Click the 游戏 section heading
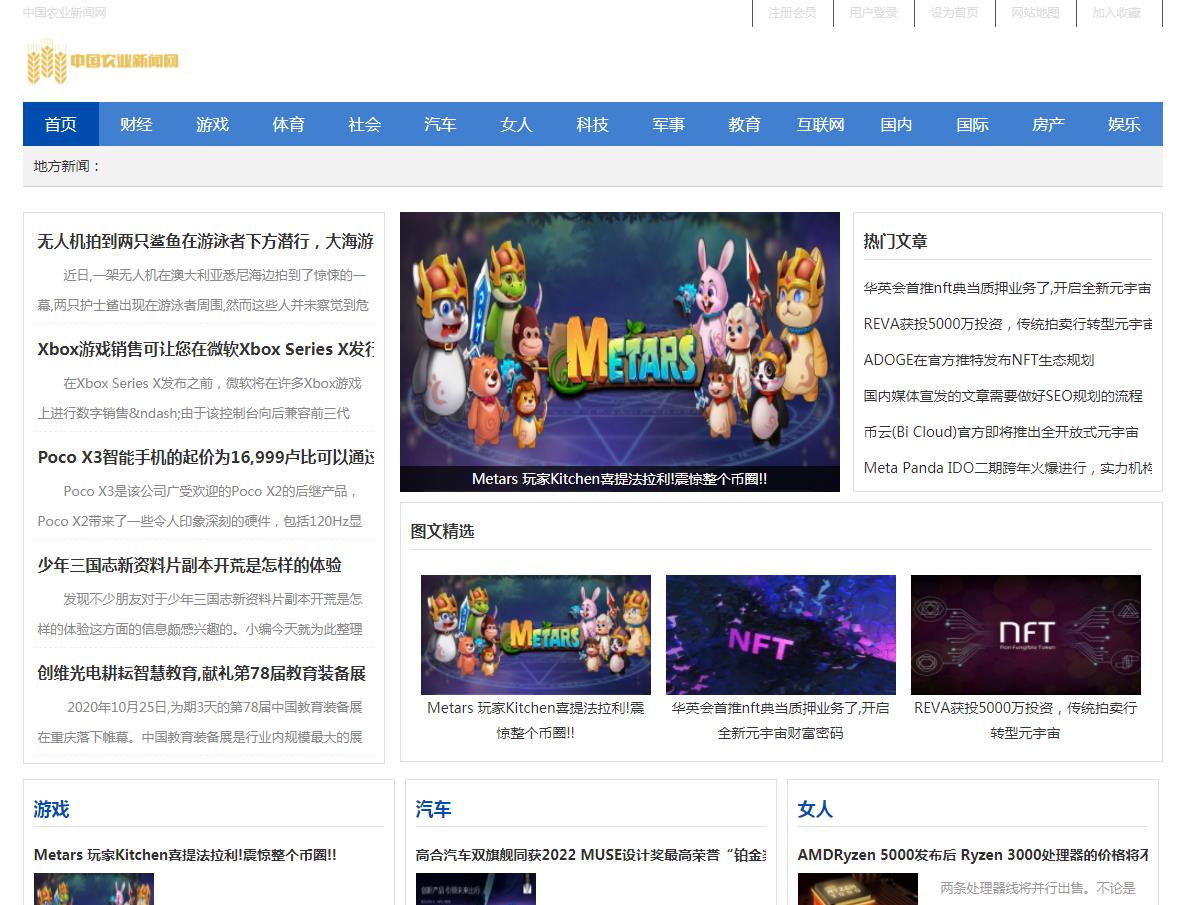 (52, 809)
